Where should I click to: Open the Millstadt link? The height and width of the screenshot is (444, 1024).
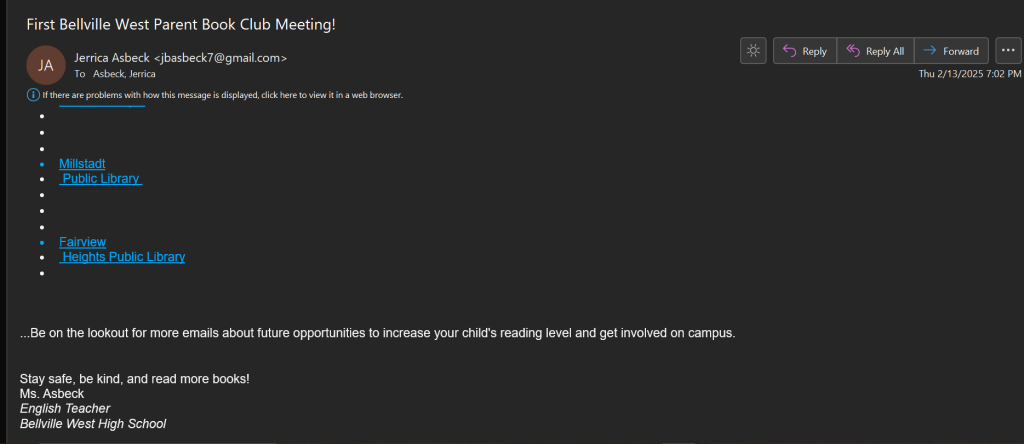click(x=82, y=163)
